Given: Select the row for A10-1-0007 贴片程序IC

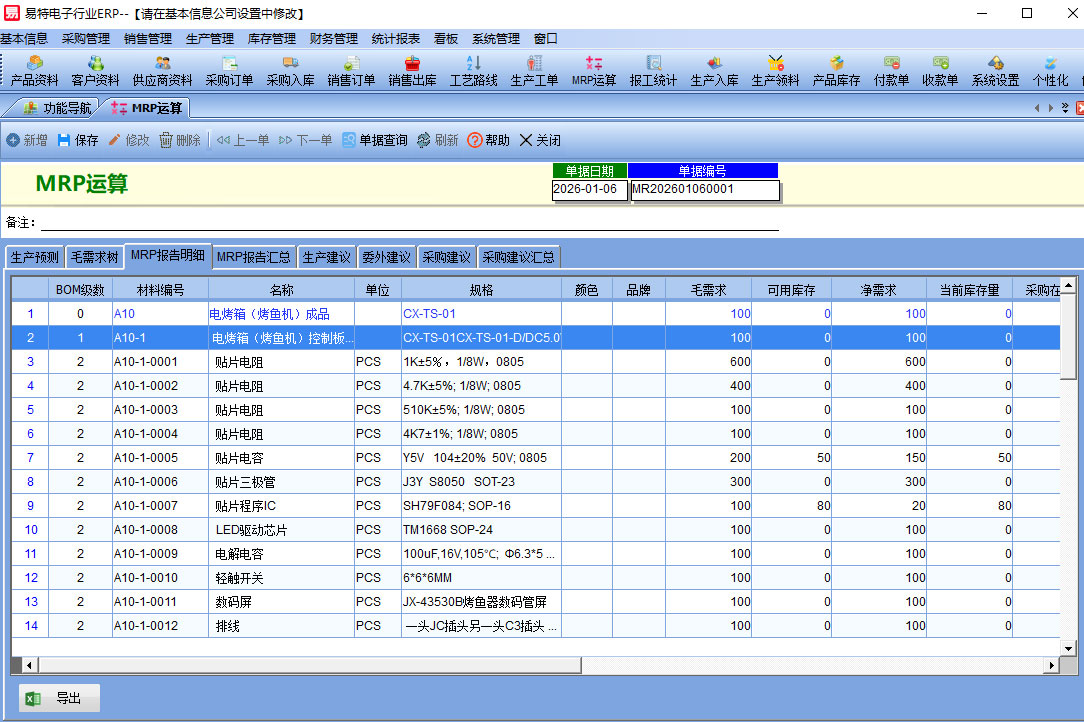Looking at the screenshot, I should (x=250, y=506).
